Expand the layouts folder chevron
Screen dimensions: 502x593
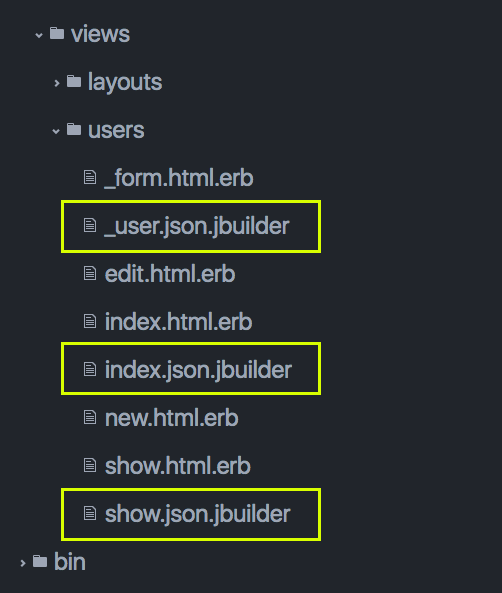(56, 83)
